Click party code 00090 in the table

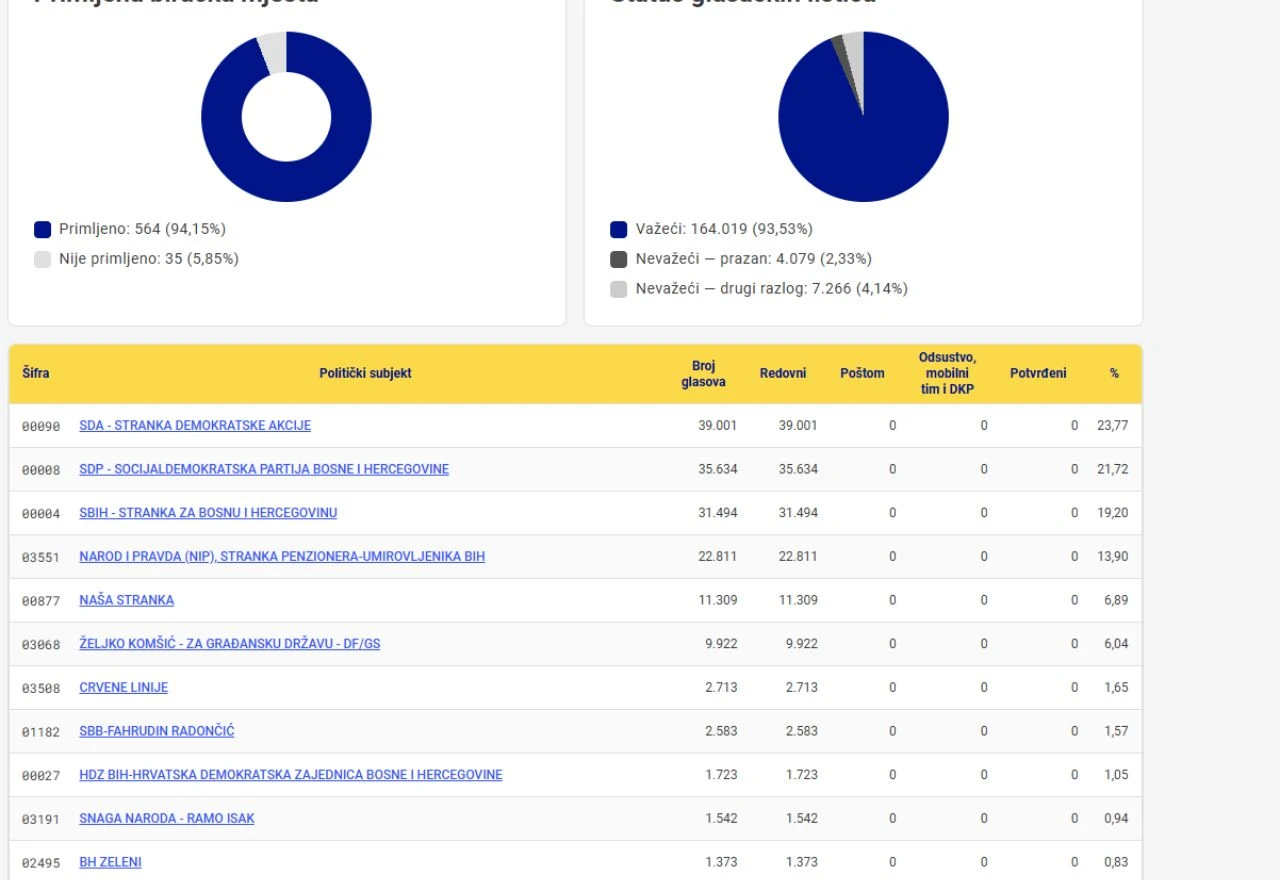click(x=41, y=426)
